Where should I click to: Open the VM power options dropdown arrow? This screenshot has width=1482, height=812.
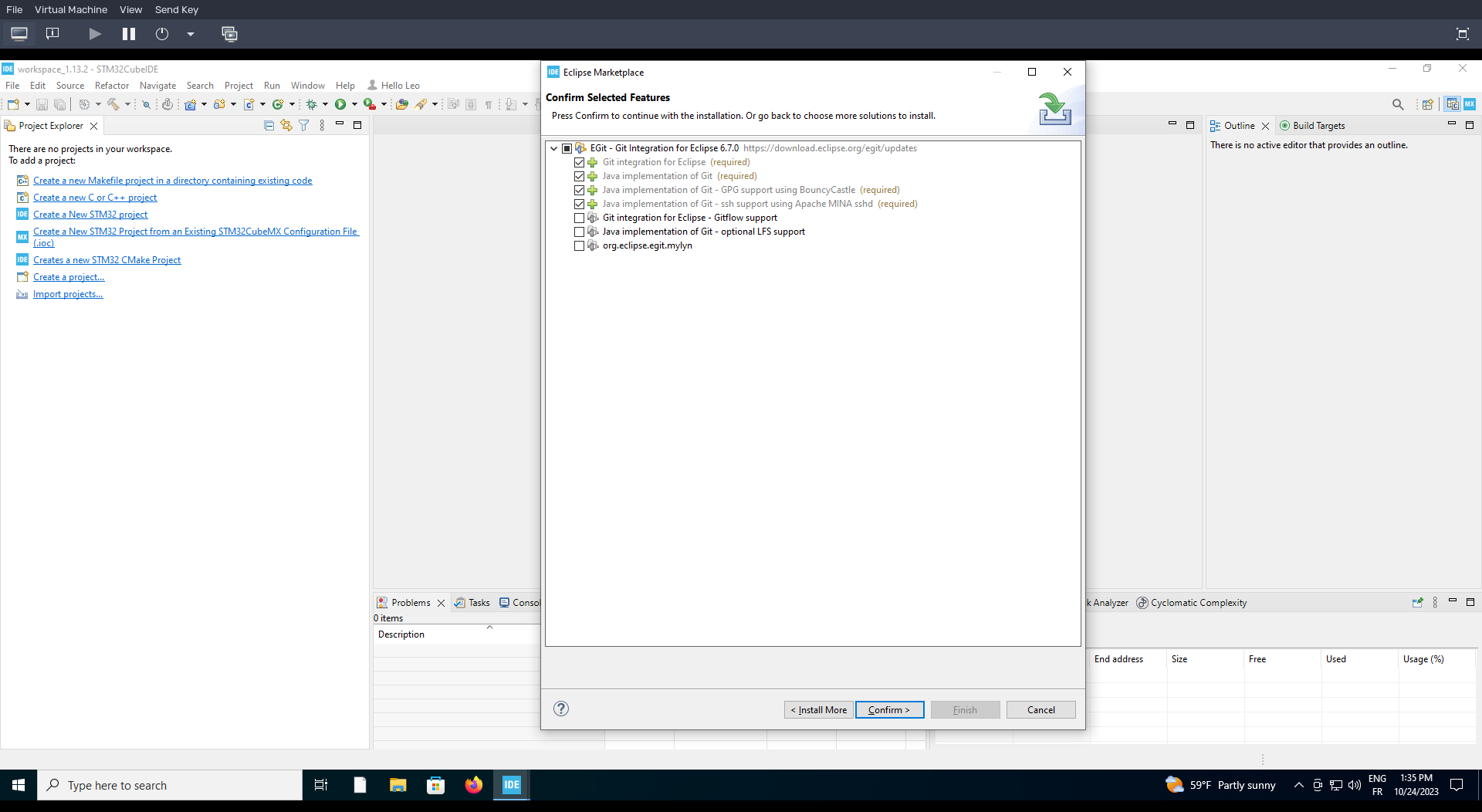coord(191,34)
